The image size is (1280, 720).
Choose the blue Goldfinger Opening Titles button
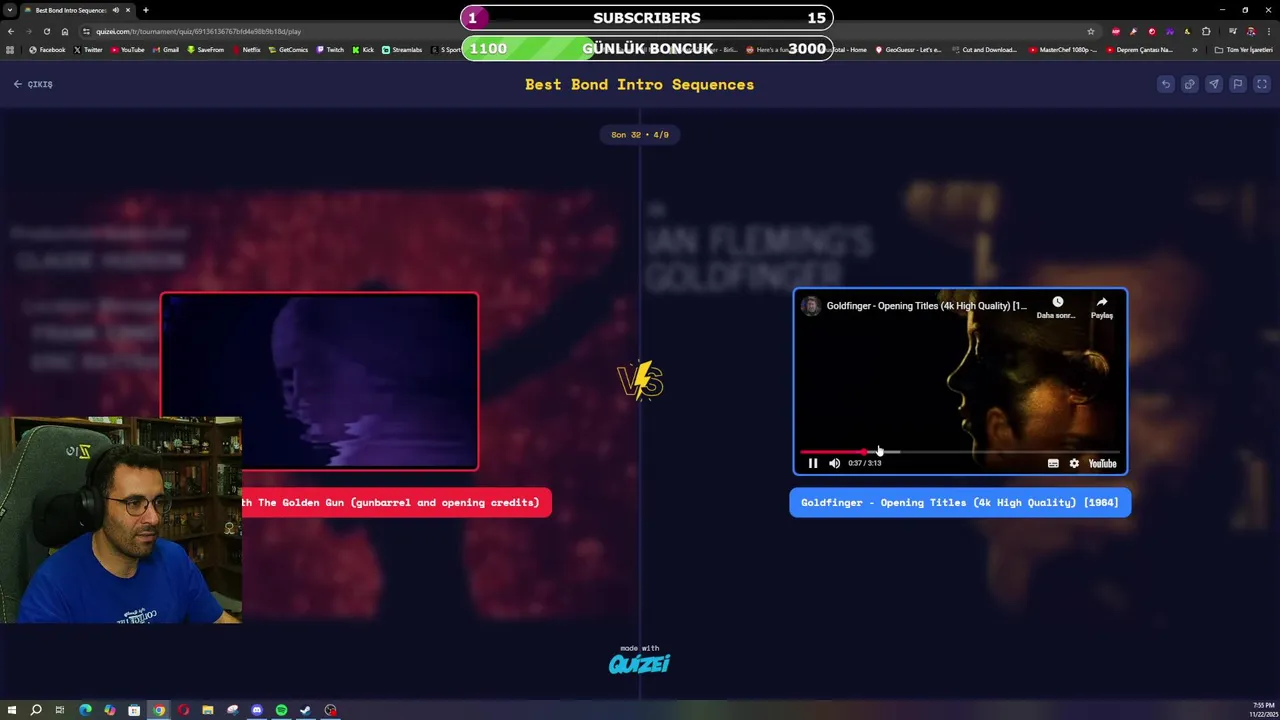click(960, 502)
